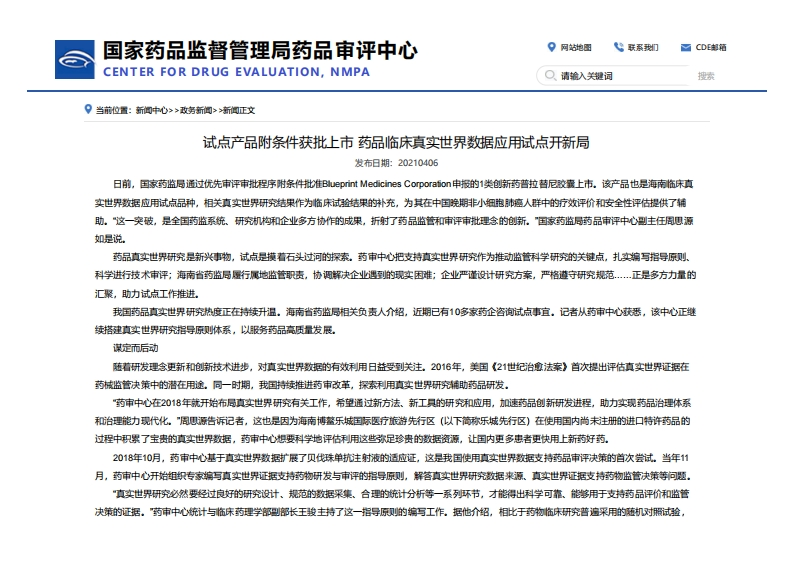Screen dimensions: 793x561
Task: Select 新闻正文 in the breadcrumb
Action: tap(238, 109)
